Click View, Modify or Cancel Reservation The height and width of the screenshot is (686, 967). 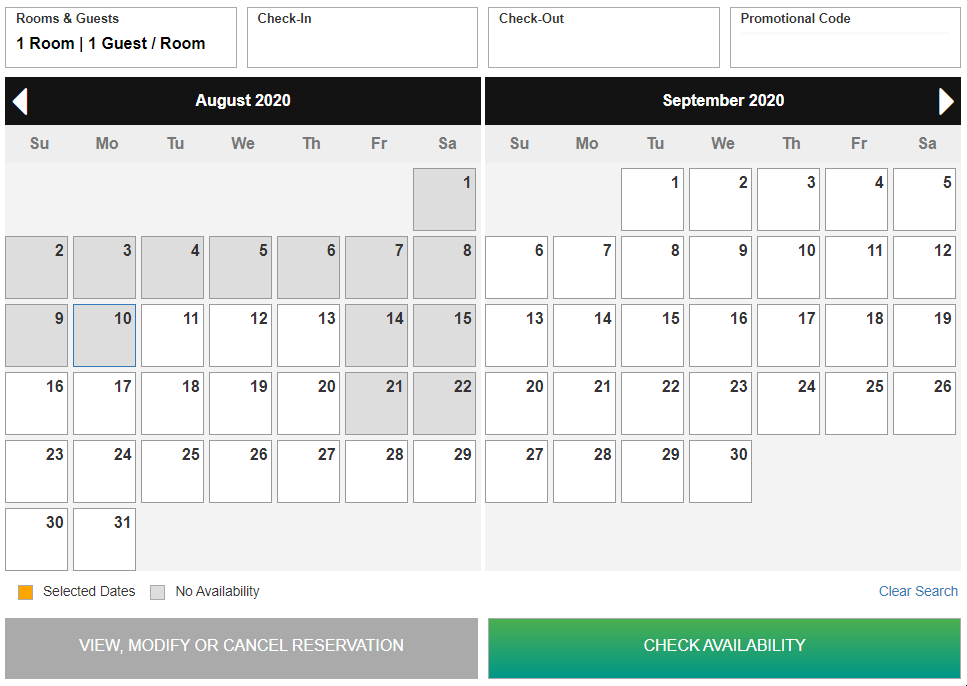click(241, 646)
